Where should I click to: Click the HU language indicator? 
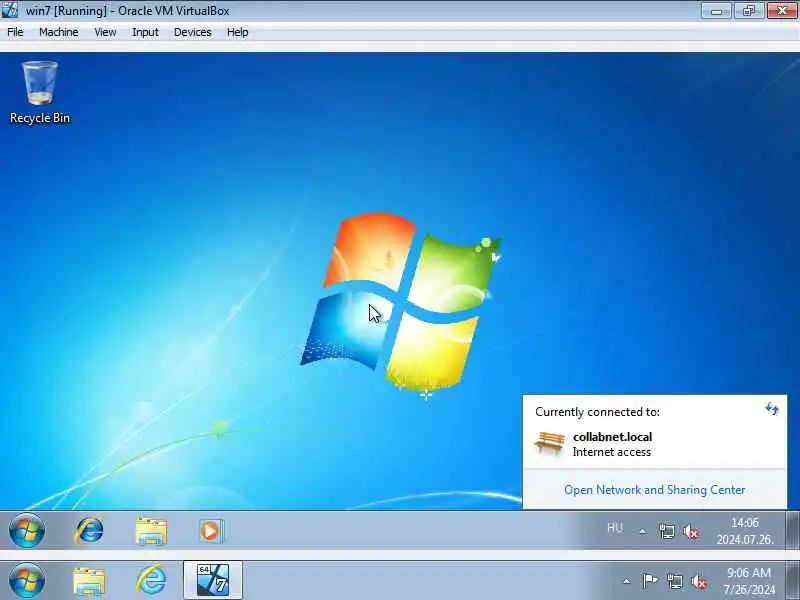615,528
